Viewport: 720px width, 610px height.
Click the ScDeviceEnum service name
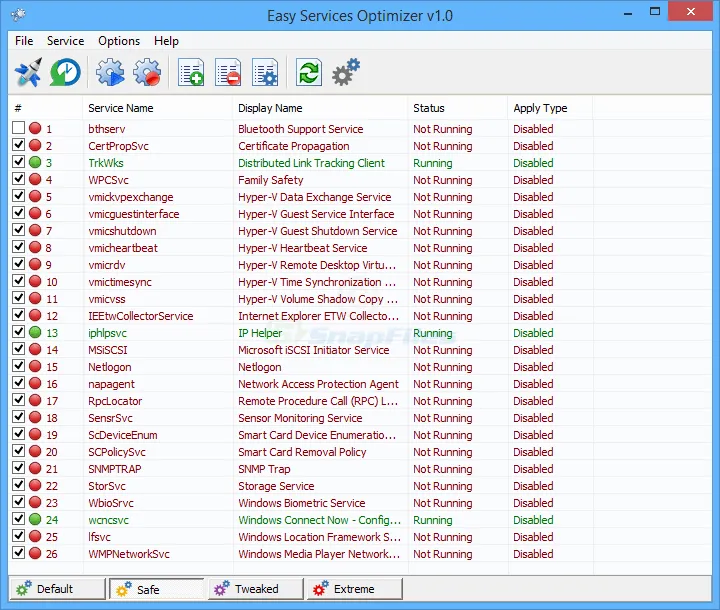123,435
